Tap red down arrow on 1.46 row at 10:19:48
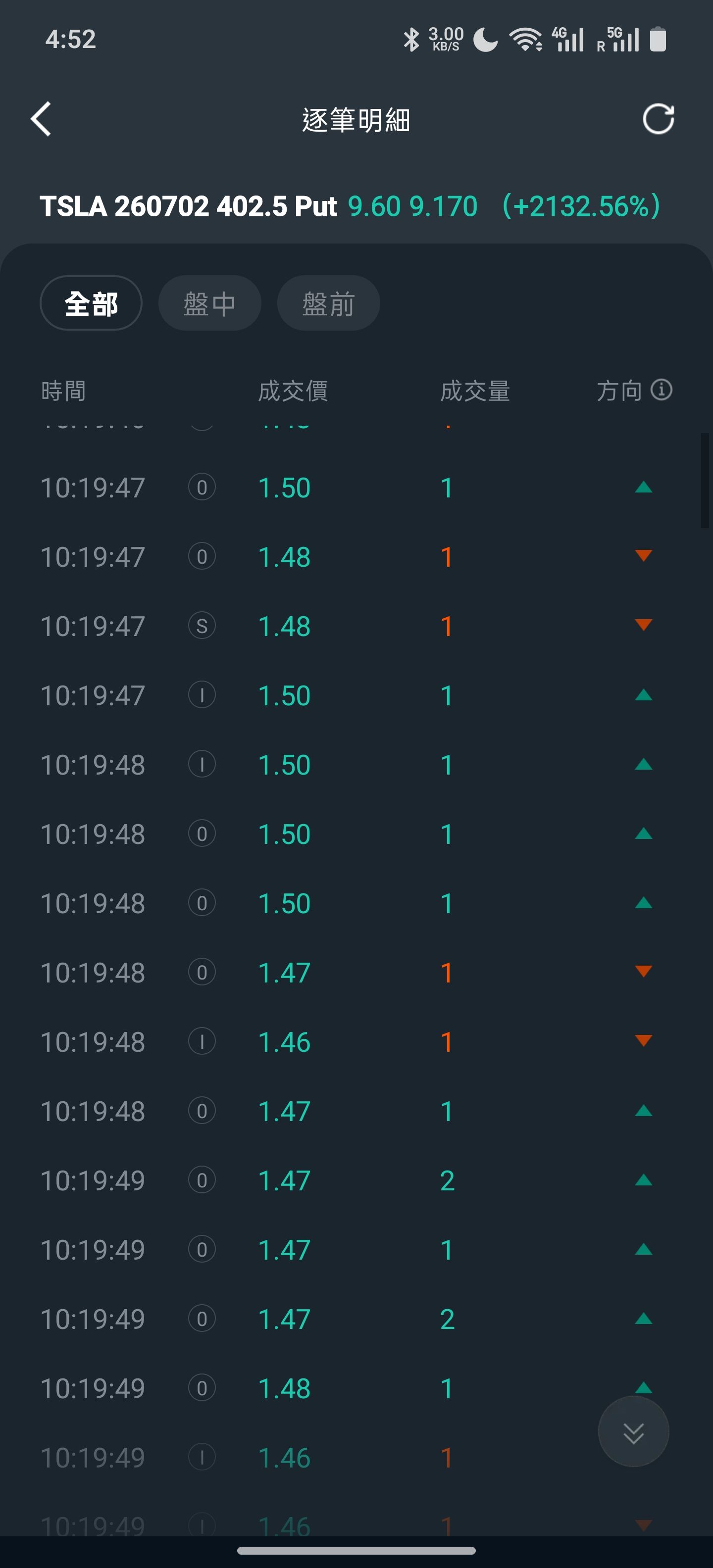Image resolution: width=713 pixels, height=1568 pixels. [643, 1040]
